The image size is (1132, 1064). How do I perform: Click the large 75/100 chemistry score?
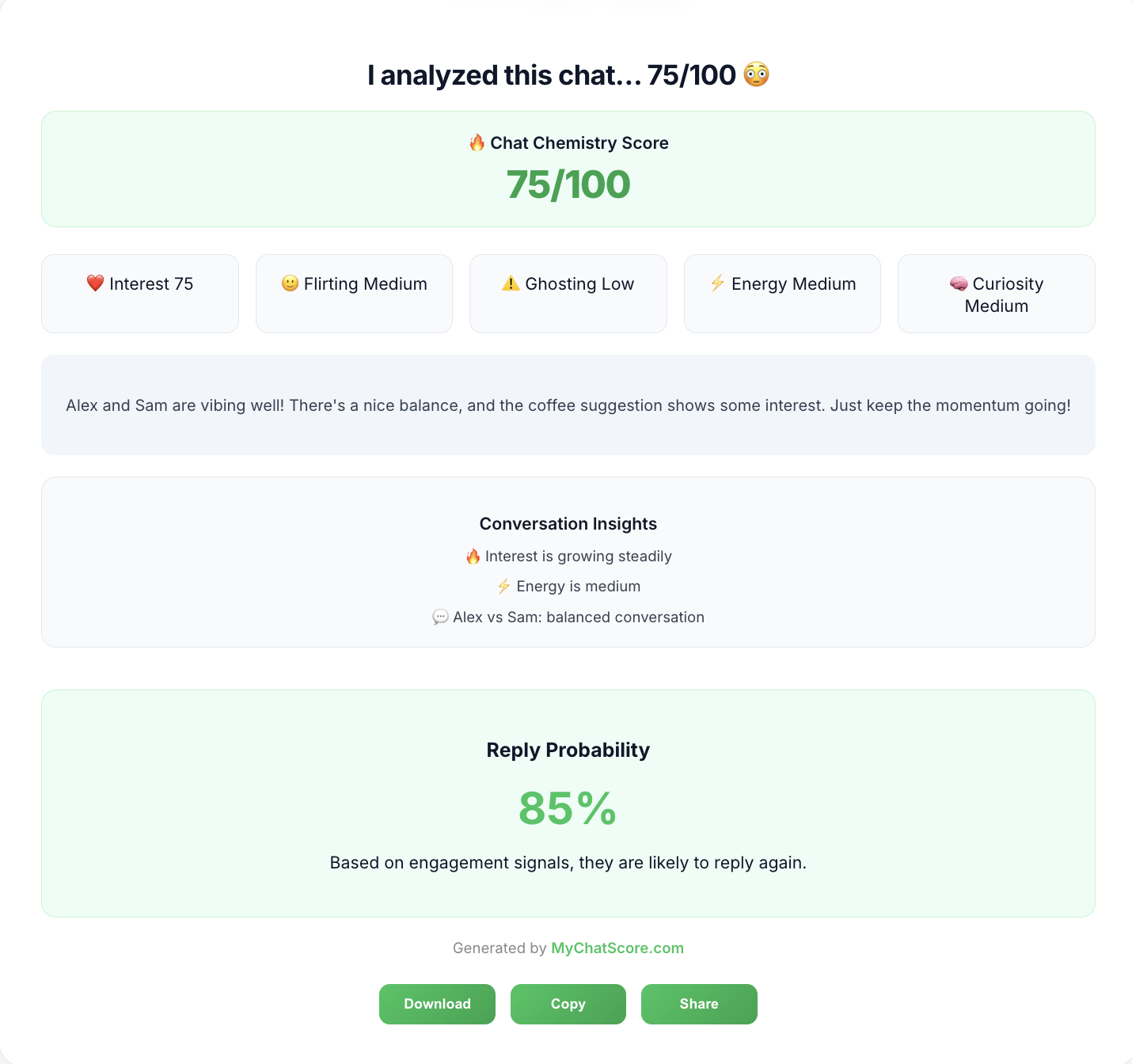point(568,184)
